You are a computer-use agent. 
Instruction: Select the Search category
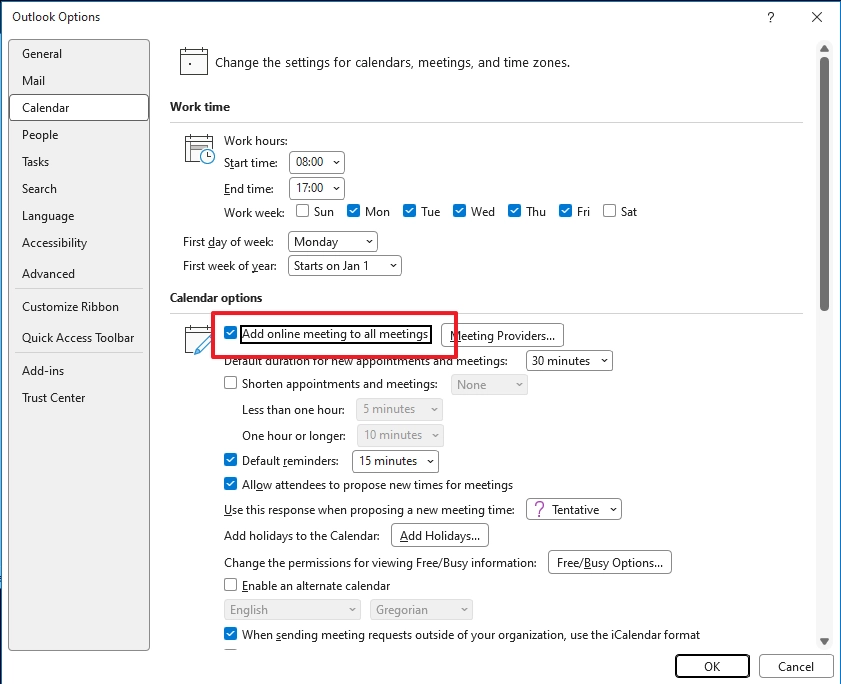tap(79, 189)
